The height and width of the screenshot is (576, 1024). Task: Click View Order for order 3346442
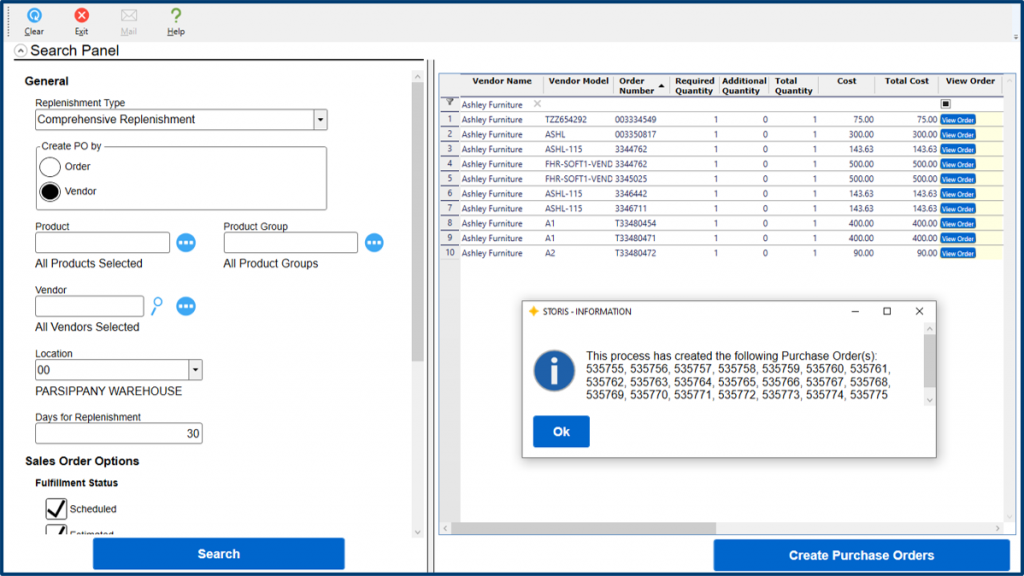[958, 194]
